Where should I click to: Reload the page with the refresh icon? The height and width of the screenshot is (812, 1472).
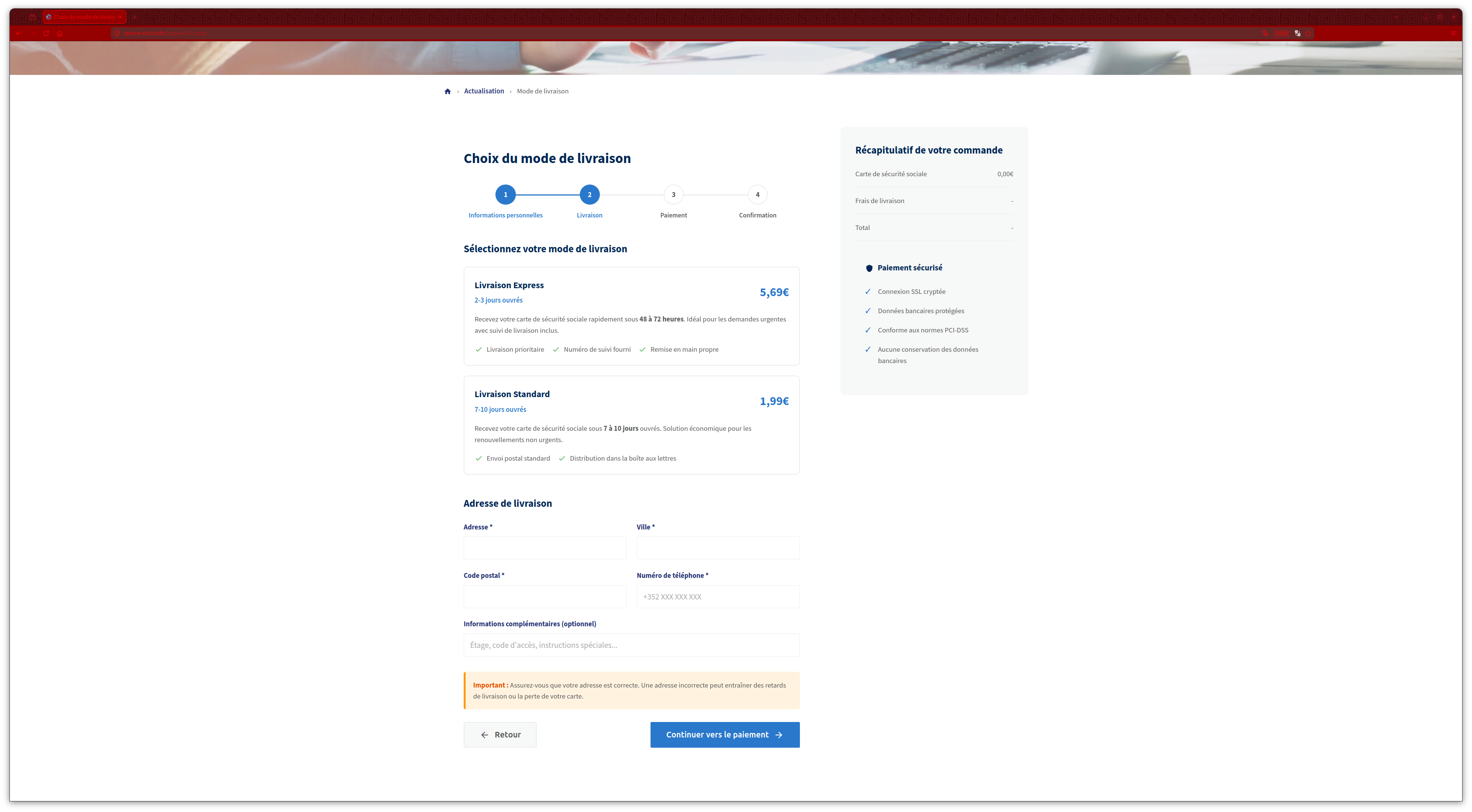click(x=46, y=33)
